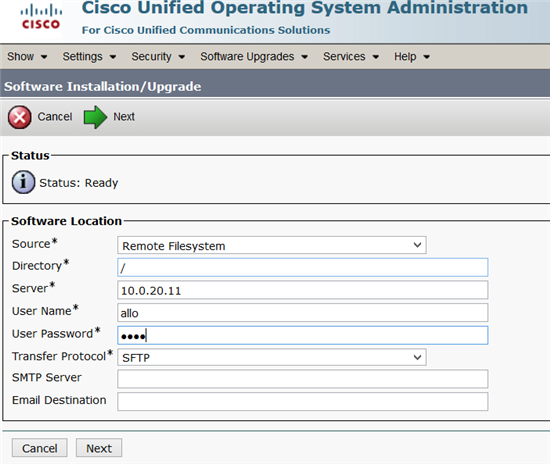Click the Next button at the bottom

click(99, 448)
